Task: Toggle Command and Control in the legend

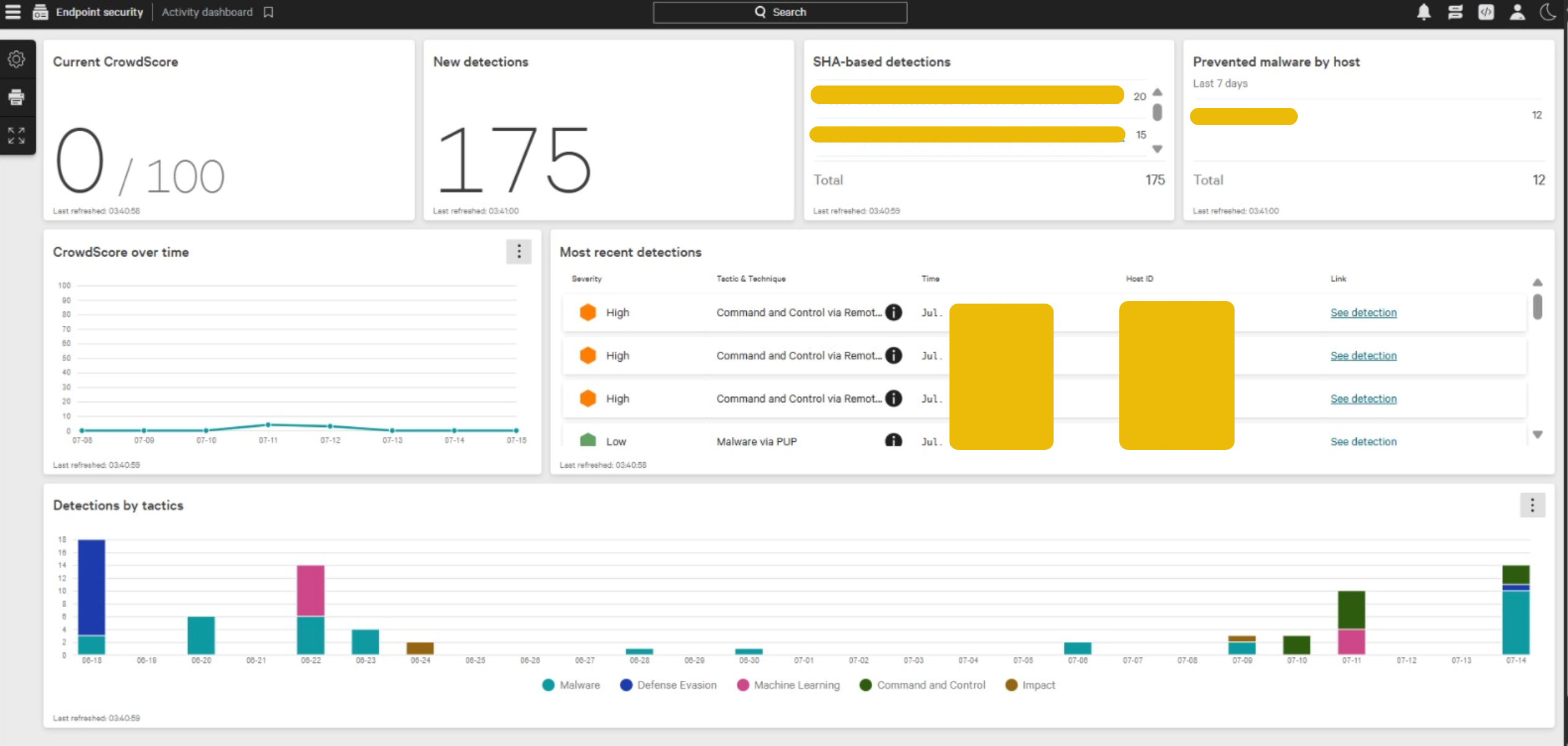Action: click(x=921, y=685)
